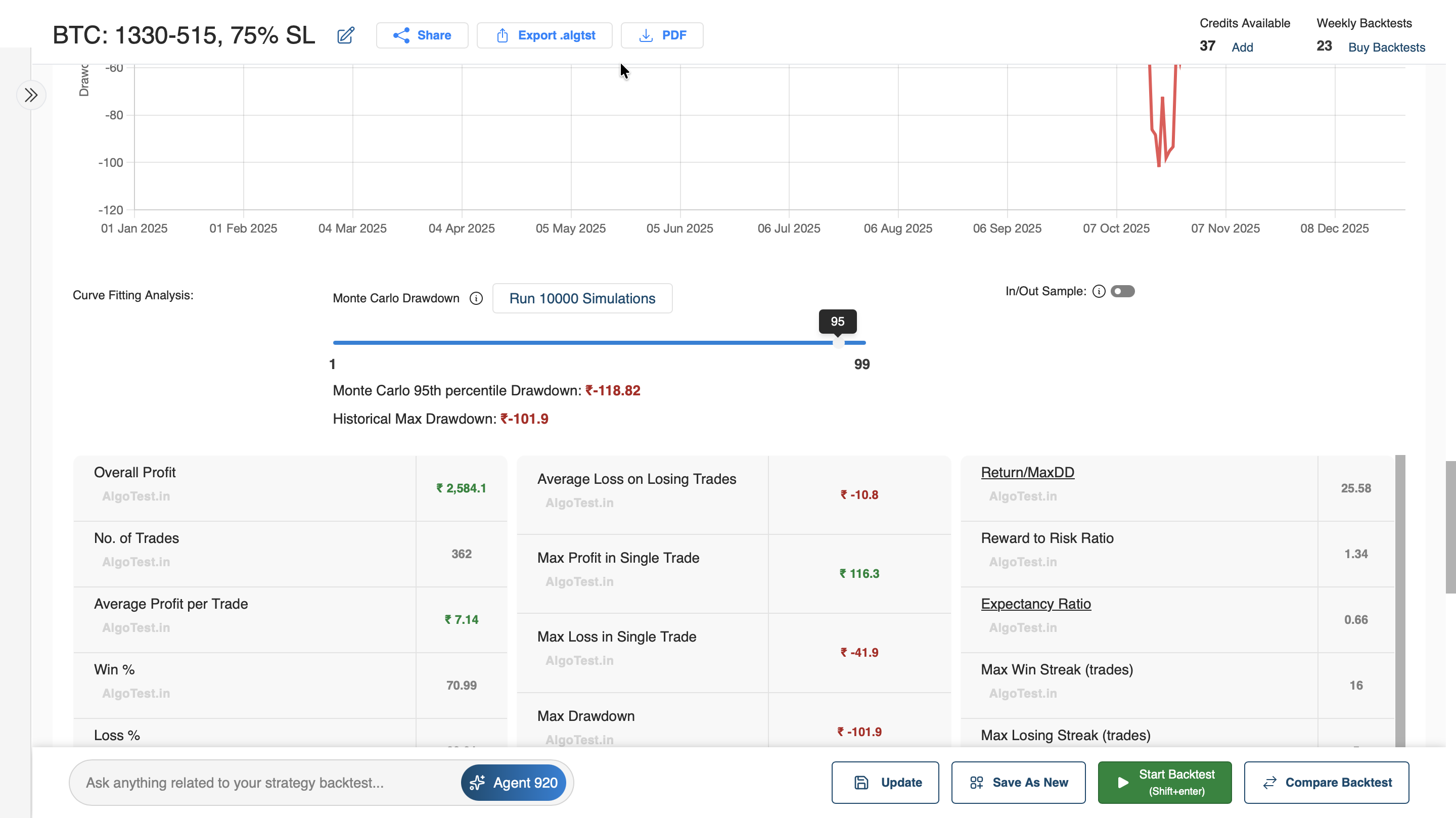Image resolution: width=1456 pixels, height=818 pixels.
Task: Share the backtest using the Share button
Action: tap(422, 35)
